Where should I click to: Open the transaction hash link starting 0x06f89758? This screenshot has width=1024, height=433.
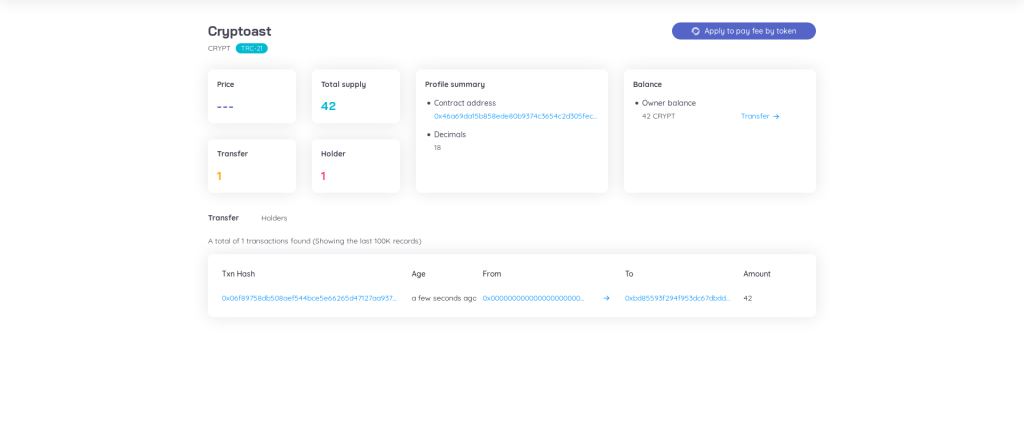[309, 298]
